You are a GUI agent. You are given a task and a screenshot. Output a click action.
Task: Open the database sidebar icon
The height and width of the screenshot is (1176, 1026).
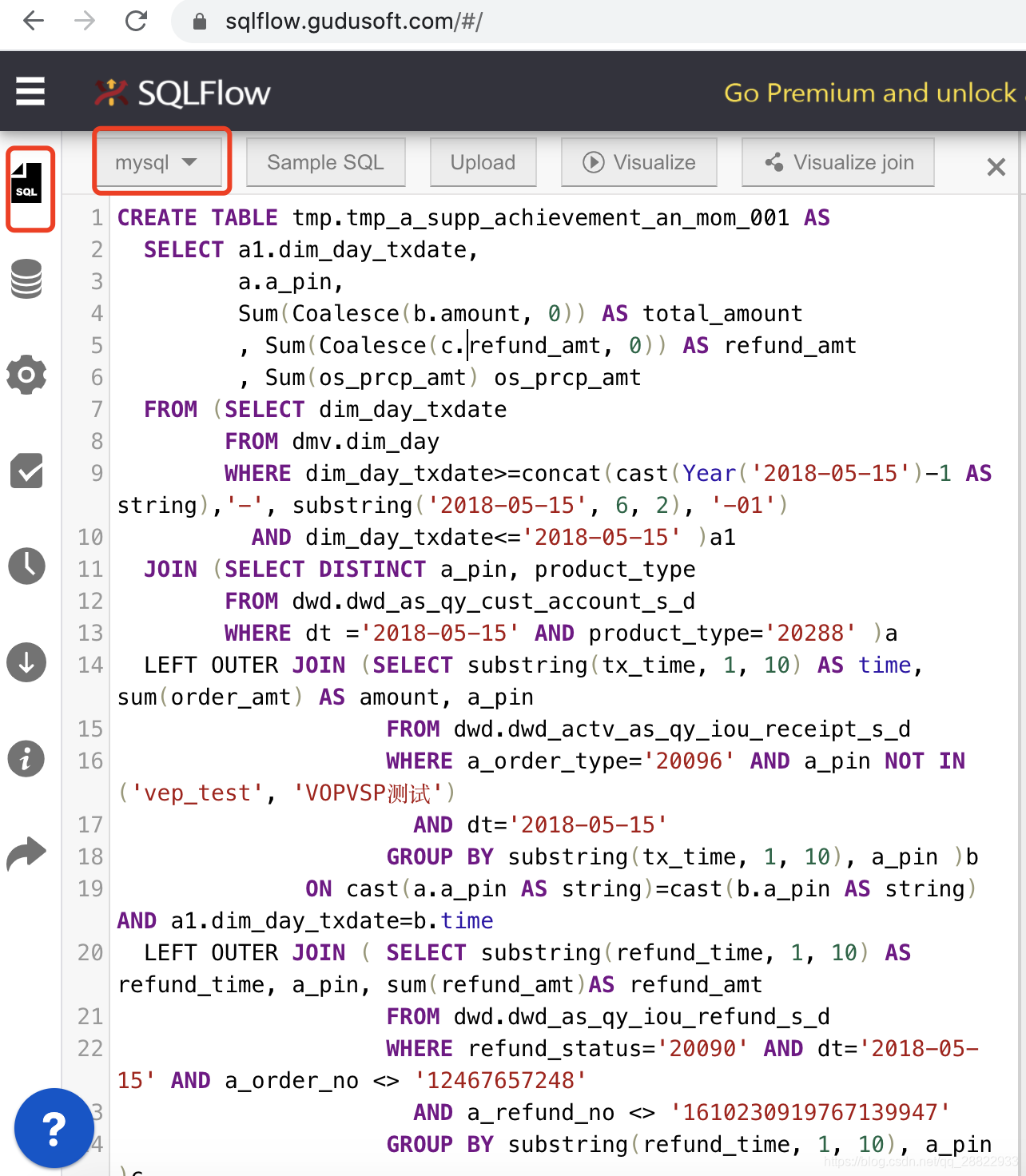click(x=26, y=279)
